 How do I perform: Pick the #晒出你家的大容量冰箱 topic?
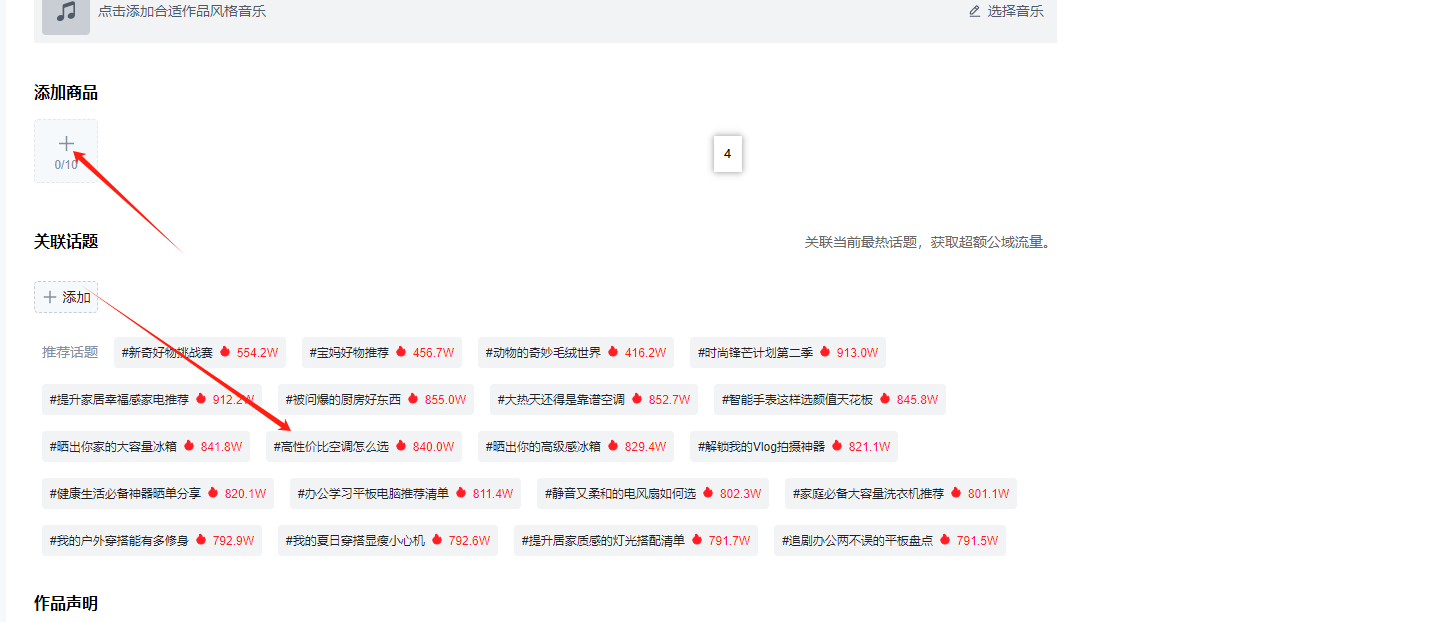145,447
